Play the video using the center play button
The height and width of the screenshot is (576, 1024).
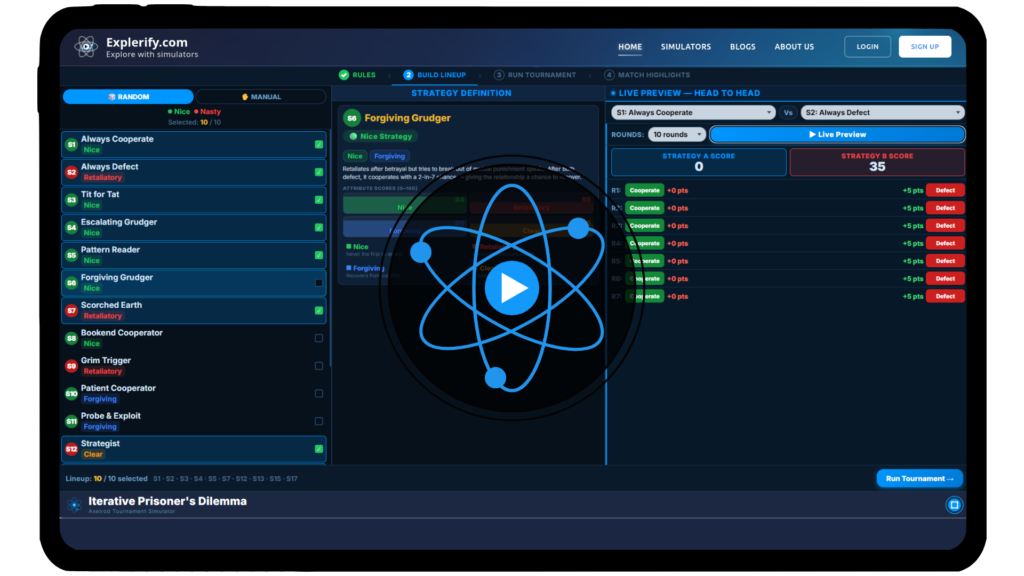click(x=511, y=288)
